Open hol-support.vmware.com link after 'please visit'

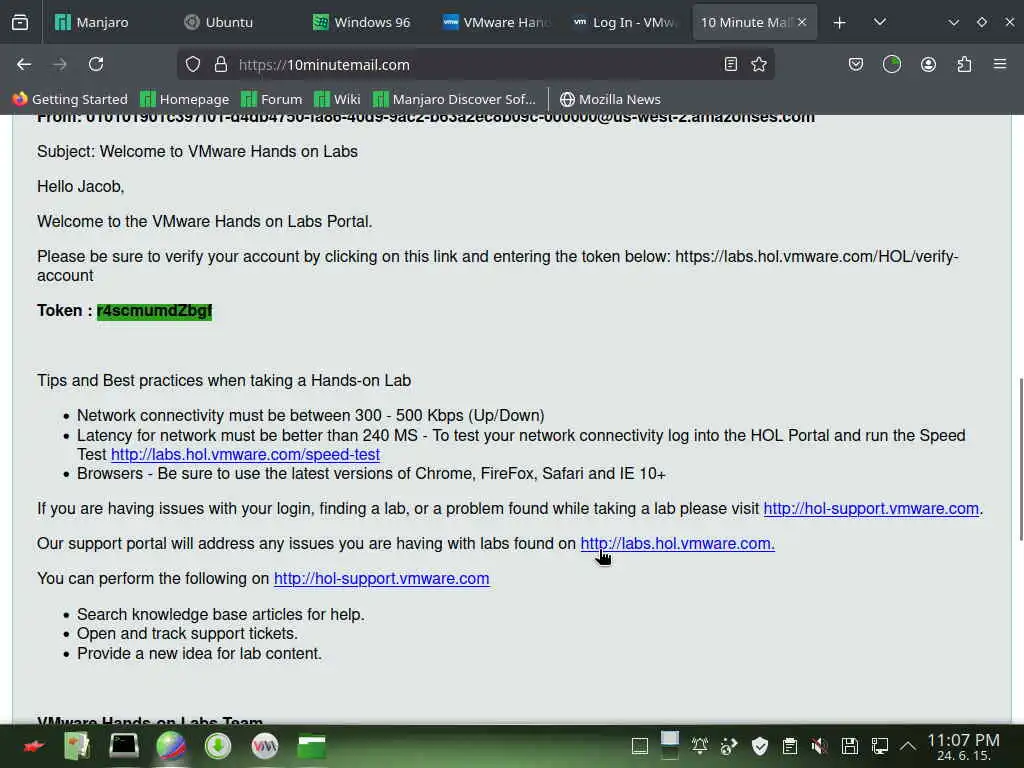pos(871,509)
